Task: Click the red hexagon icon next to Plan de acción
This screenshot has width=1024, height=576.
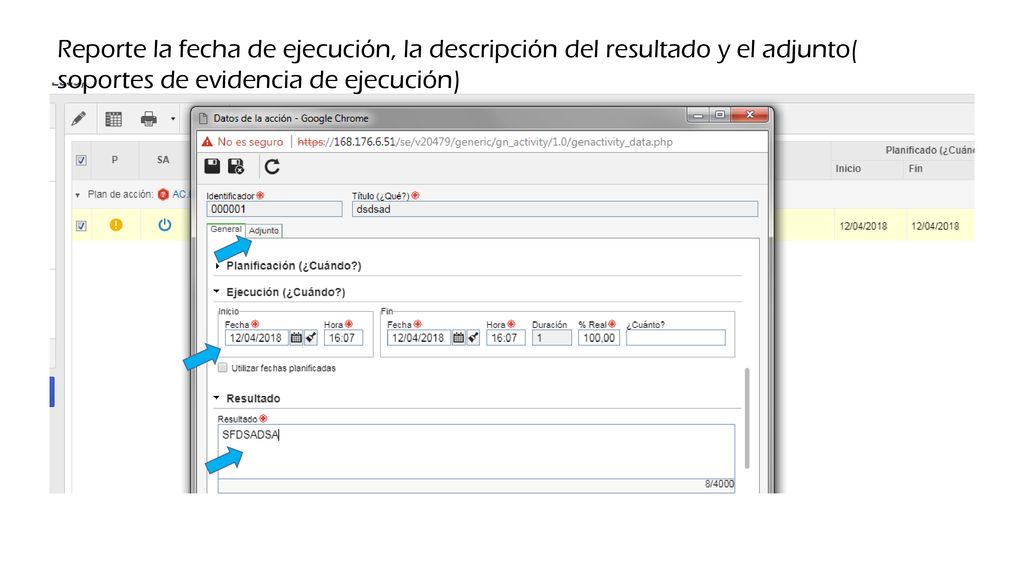Action: tap(163, 194)
